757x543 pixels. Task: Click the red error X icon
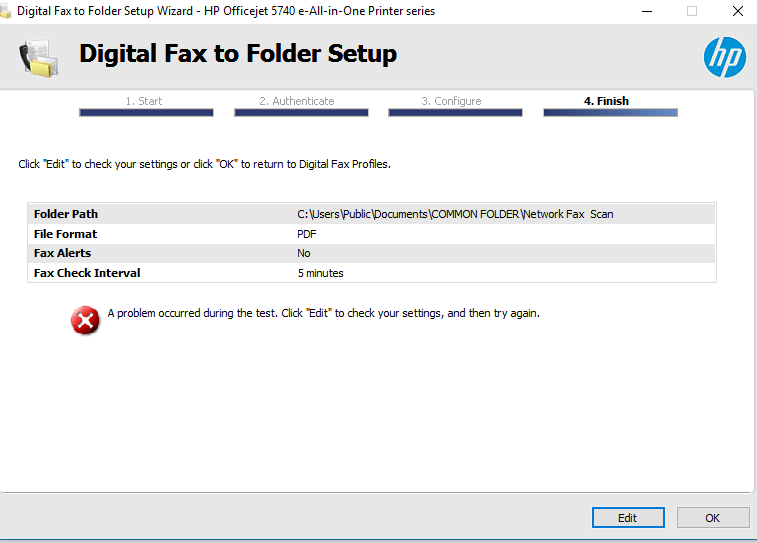[85, 320]
